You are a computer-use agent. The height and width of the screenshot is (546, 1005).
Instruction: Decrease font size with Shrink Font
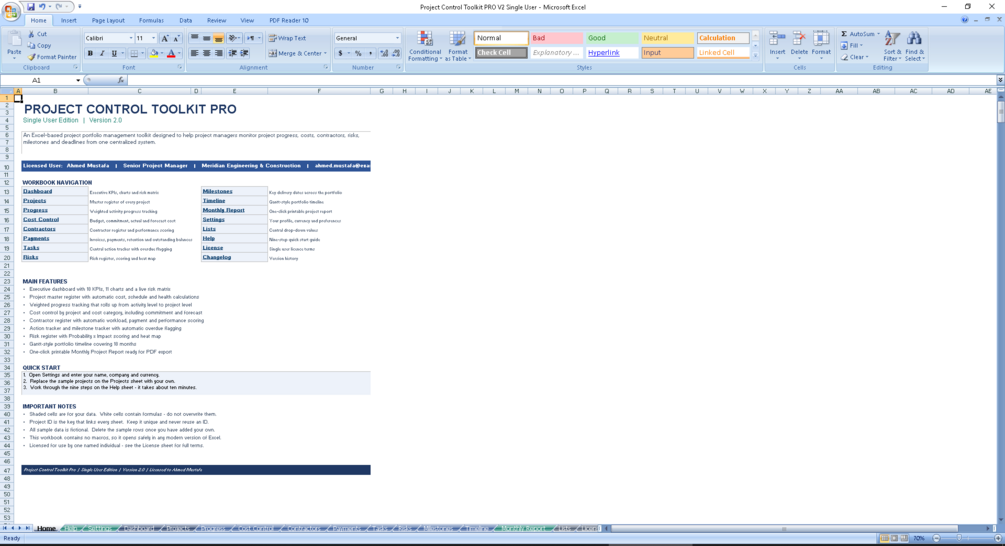pos(176,38)
